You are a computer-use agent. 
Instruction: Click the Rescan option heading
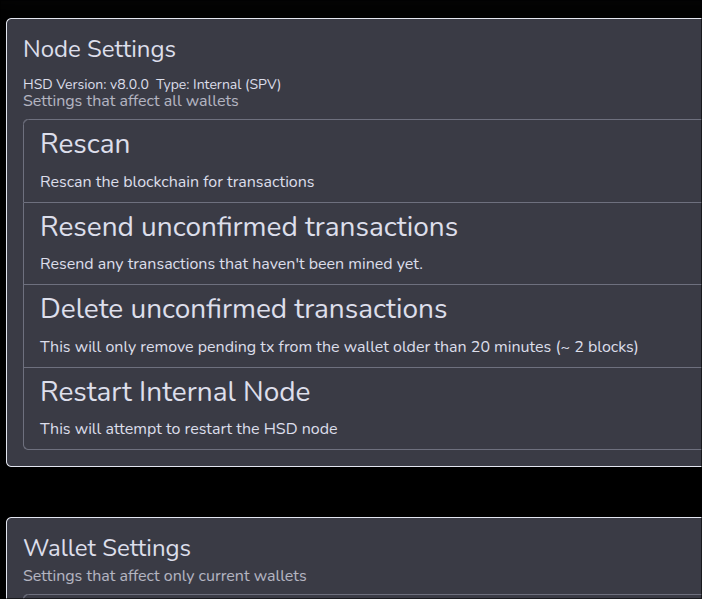[x=85, y=144]
